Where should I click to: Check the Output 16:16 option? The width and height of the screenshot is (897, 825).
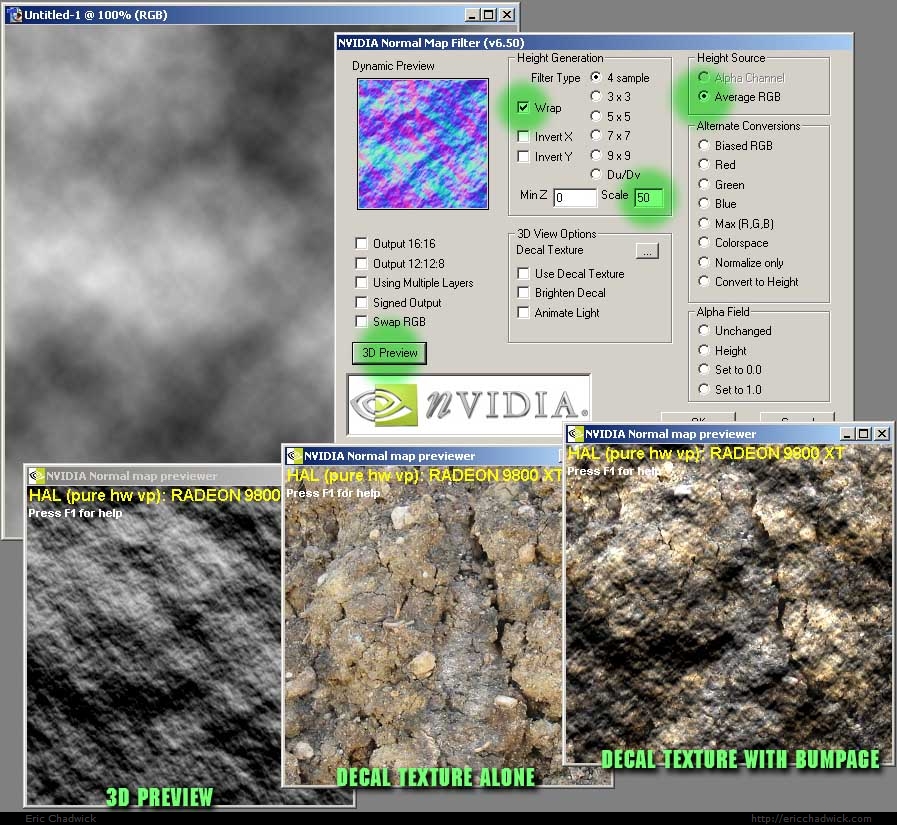coord(361,244)
